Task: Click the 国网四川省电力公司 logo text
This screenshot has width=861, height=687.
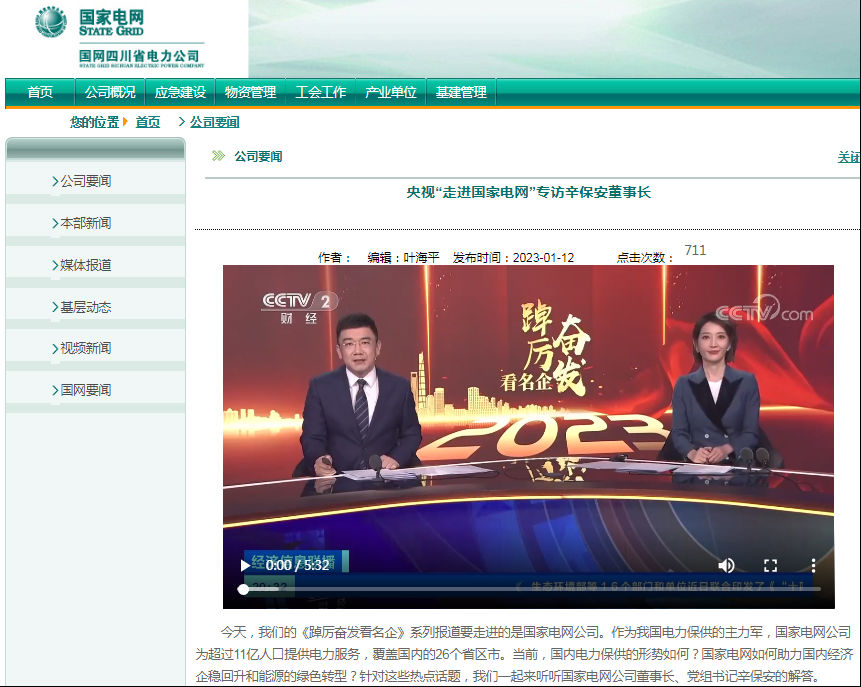Action: click(139, 56)
